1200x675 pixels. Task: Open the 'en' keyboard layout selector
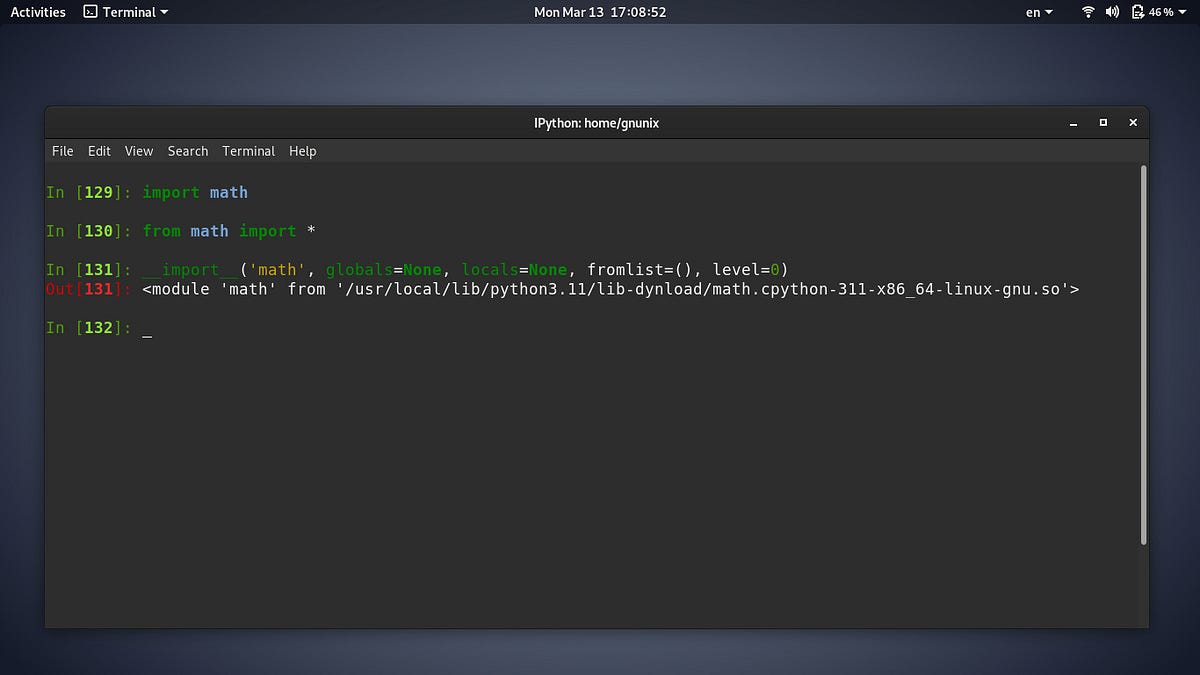(x=1040, y=12)
